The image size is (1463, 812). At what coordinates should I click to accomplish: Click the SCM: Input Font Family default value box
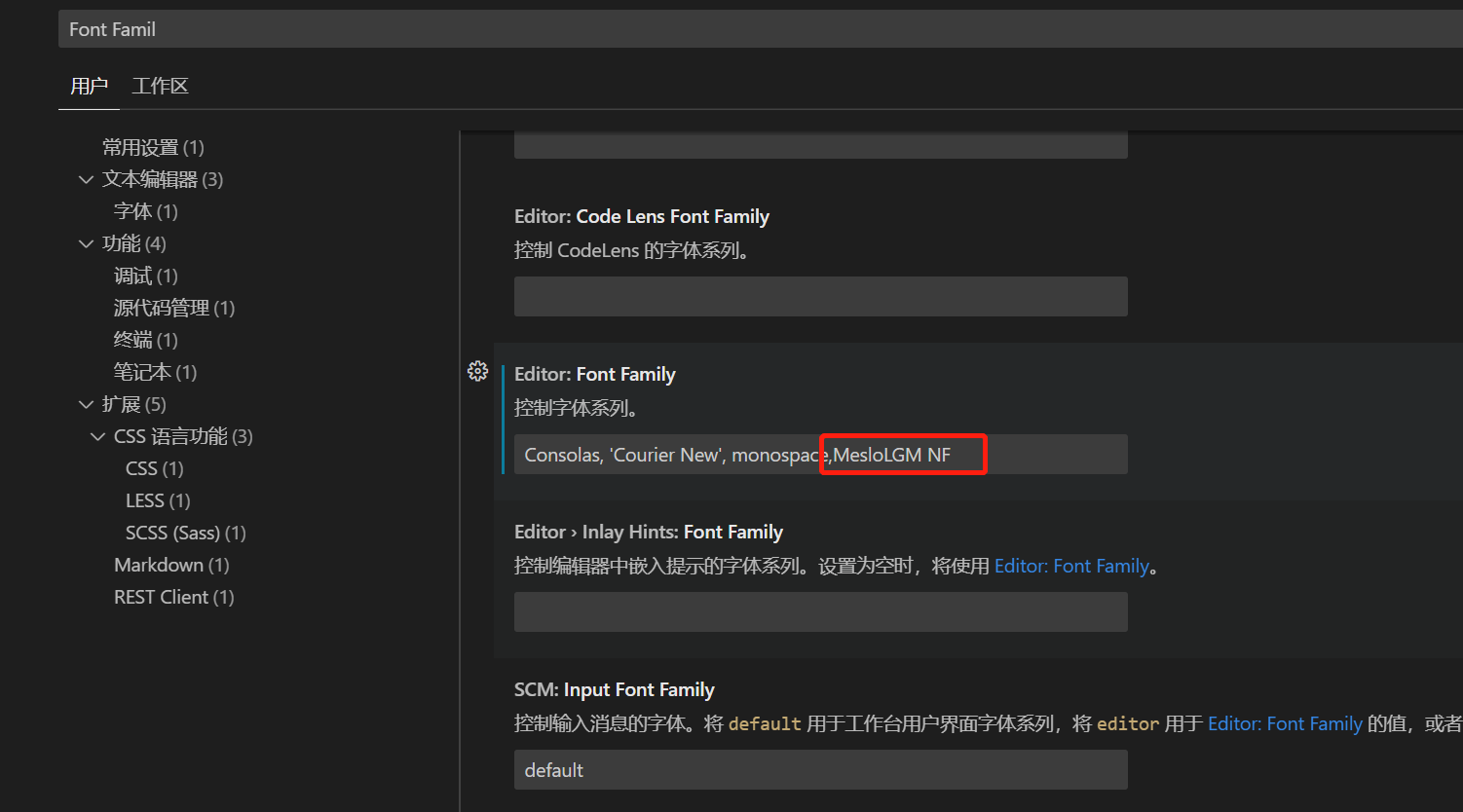point(820,769)
